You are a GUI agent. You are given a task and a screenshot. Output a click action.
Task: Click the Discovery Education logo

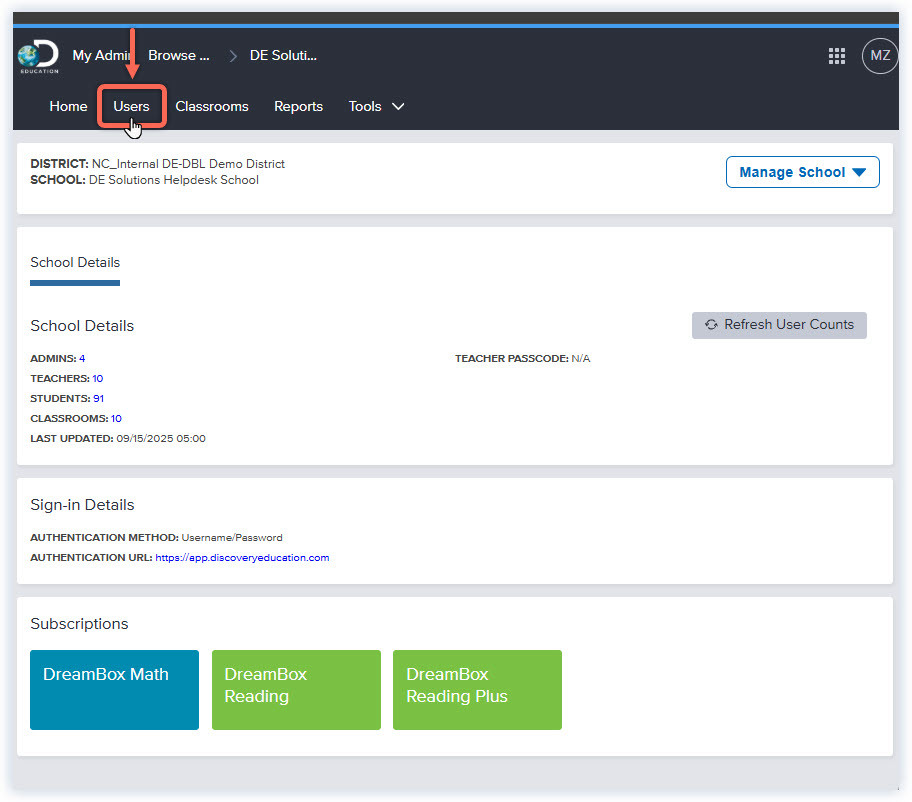pyautogui.click(x=37, y=56)
